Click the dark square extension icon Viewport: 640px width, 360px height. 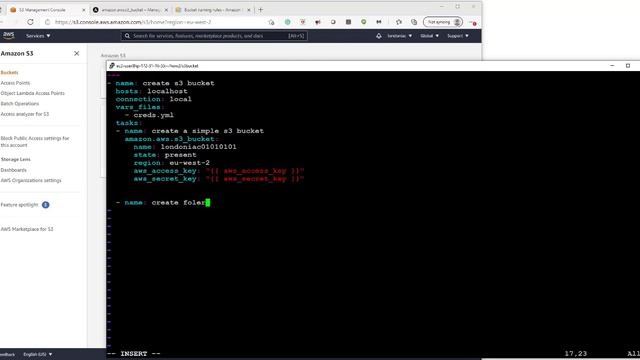[348, 22]
